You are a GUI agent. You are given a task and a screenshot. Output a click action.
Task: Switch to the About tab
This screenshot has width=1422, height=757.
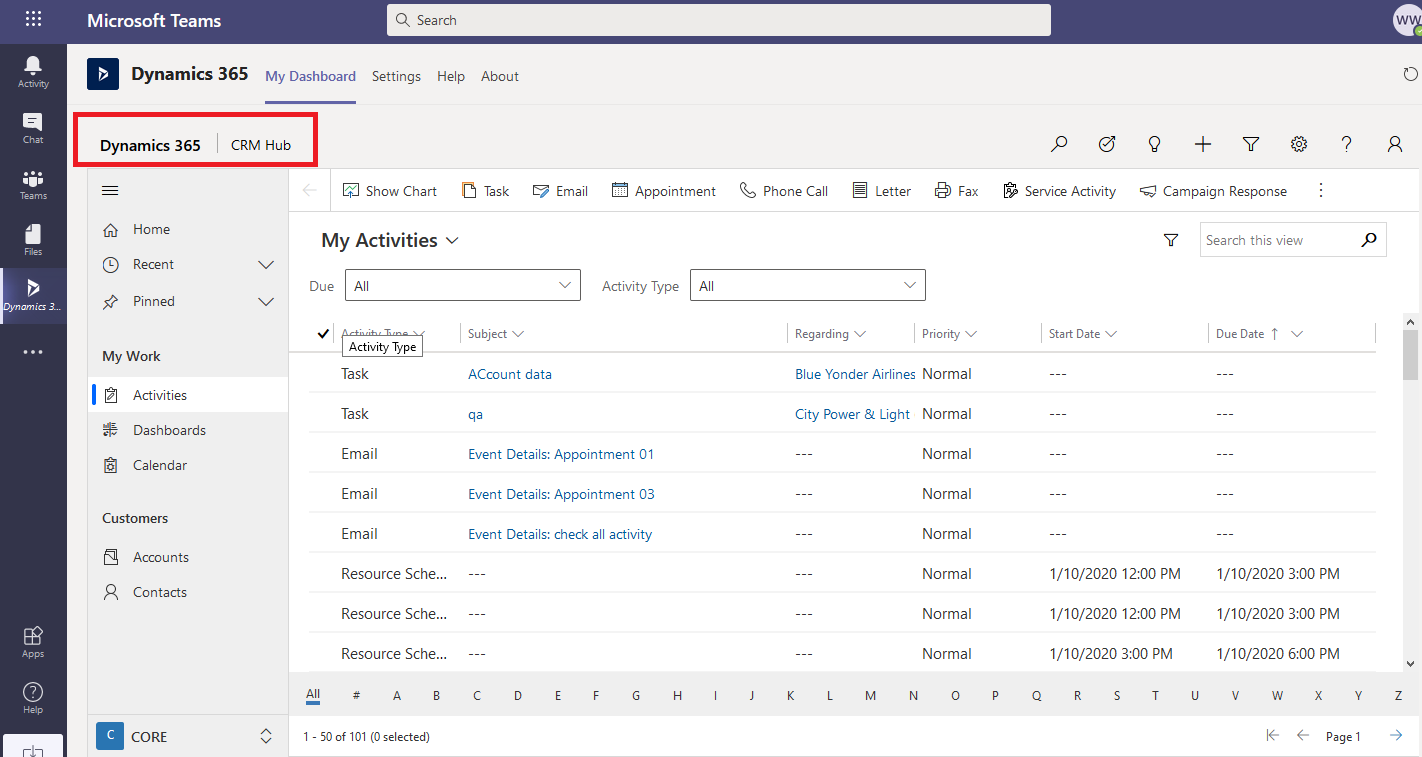(x=500, y=76)
